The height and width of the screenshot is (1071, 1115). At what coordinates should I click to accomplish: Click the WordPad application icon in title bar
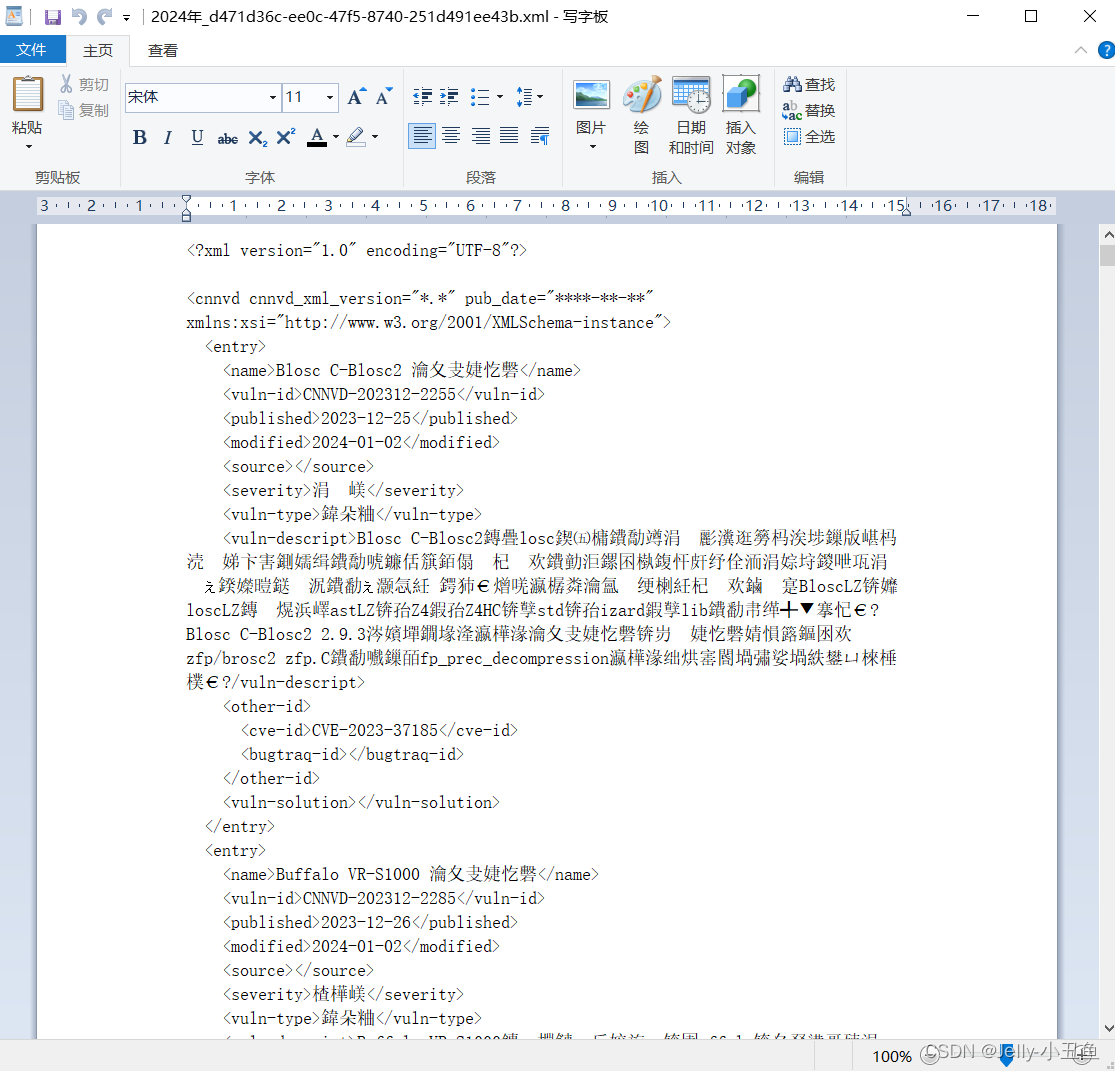(14, 16)
